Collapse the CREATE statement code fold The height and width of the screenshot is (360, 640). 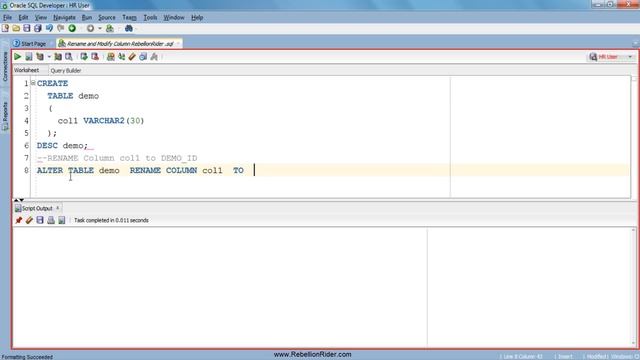33,83
